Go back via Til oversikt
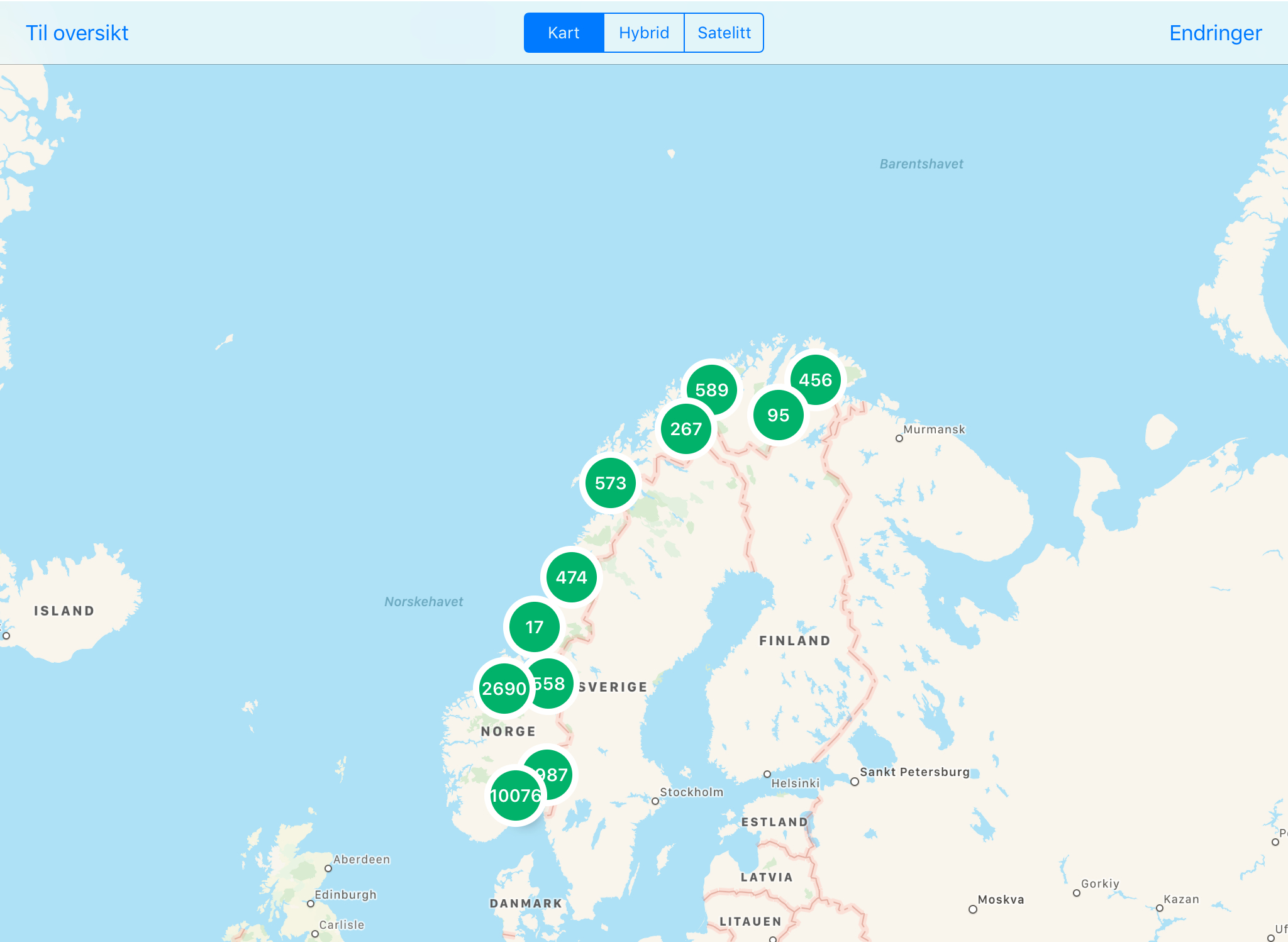Screen dimensions: 1288x942 point(77,33)
